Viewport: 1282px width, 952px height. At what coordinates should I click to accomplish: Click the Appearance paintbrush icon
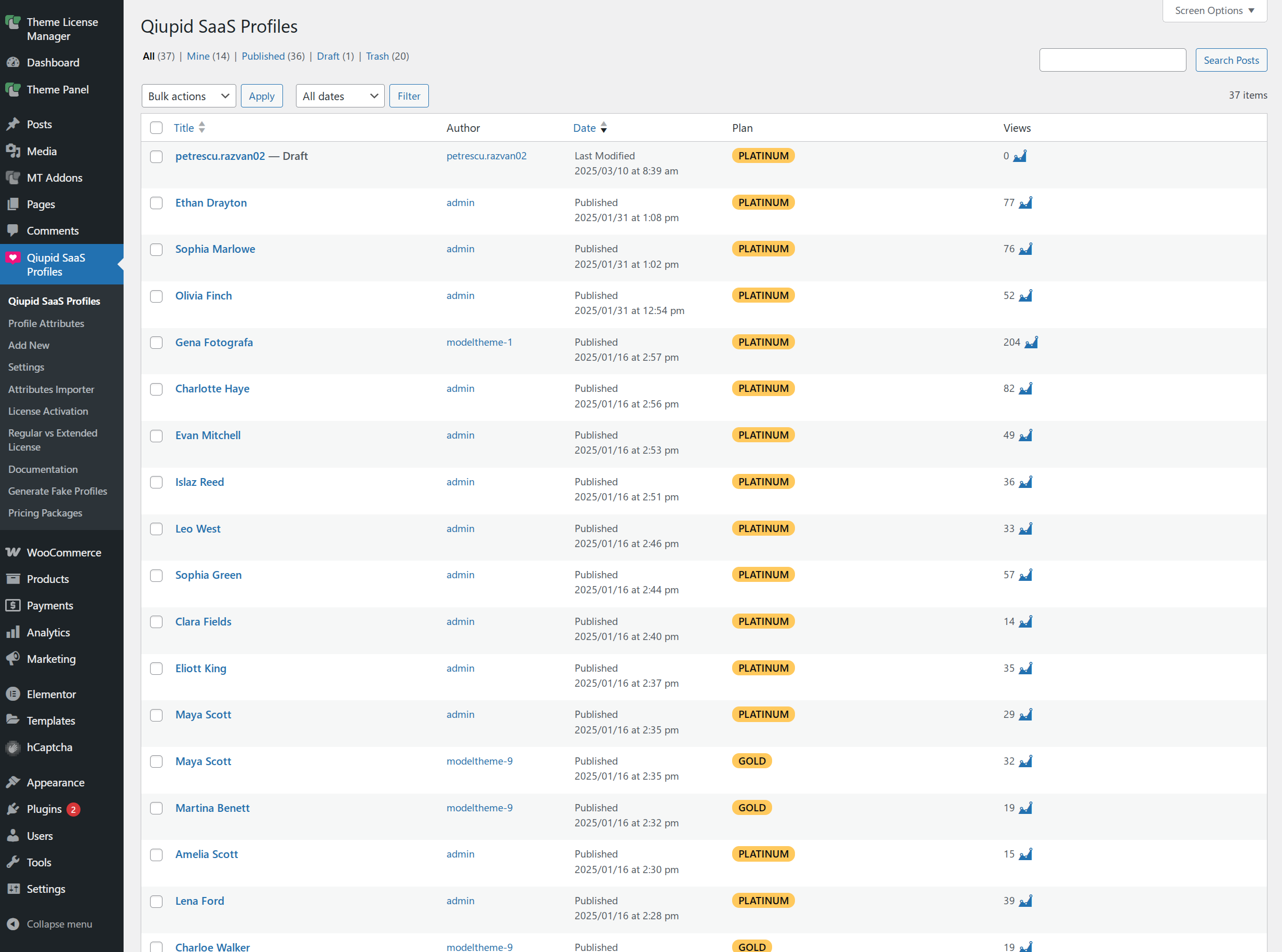[x=12, y=782]
